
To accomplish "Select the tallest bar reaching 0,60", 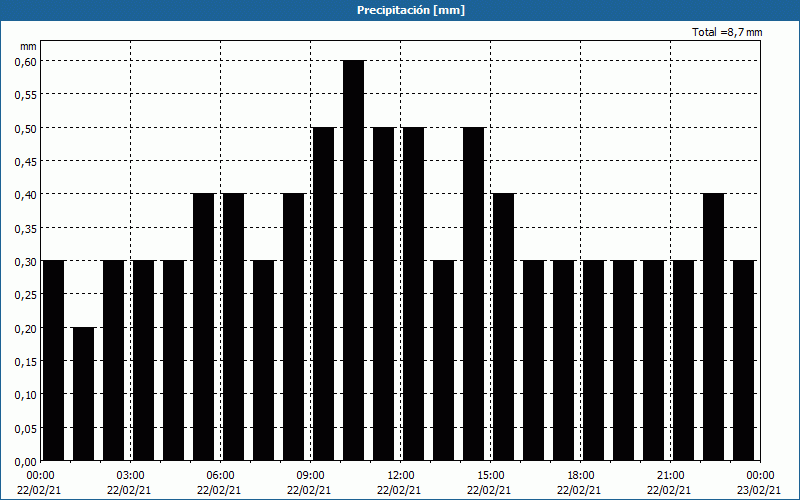I will click(354, 261).
